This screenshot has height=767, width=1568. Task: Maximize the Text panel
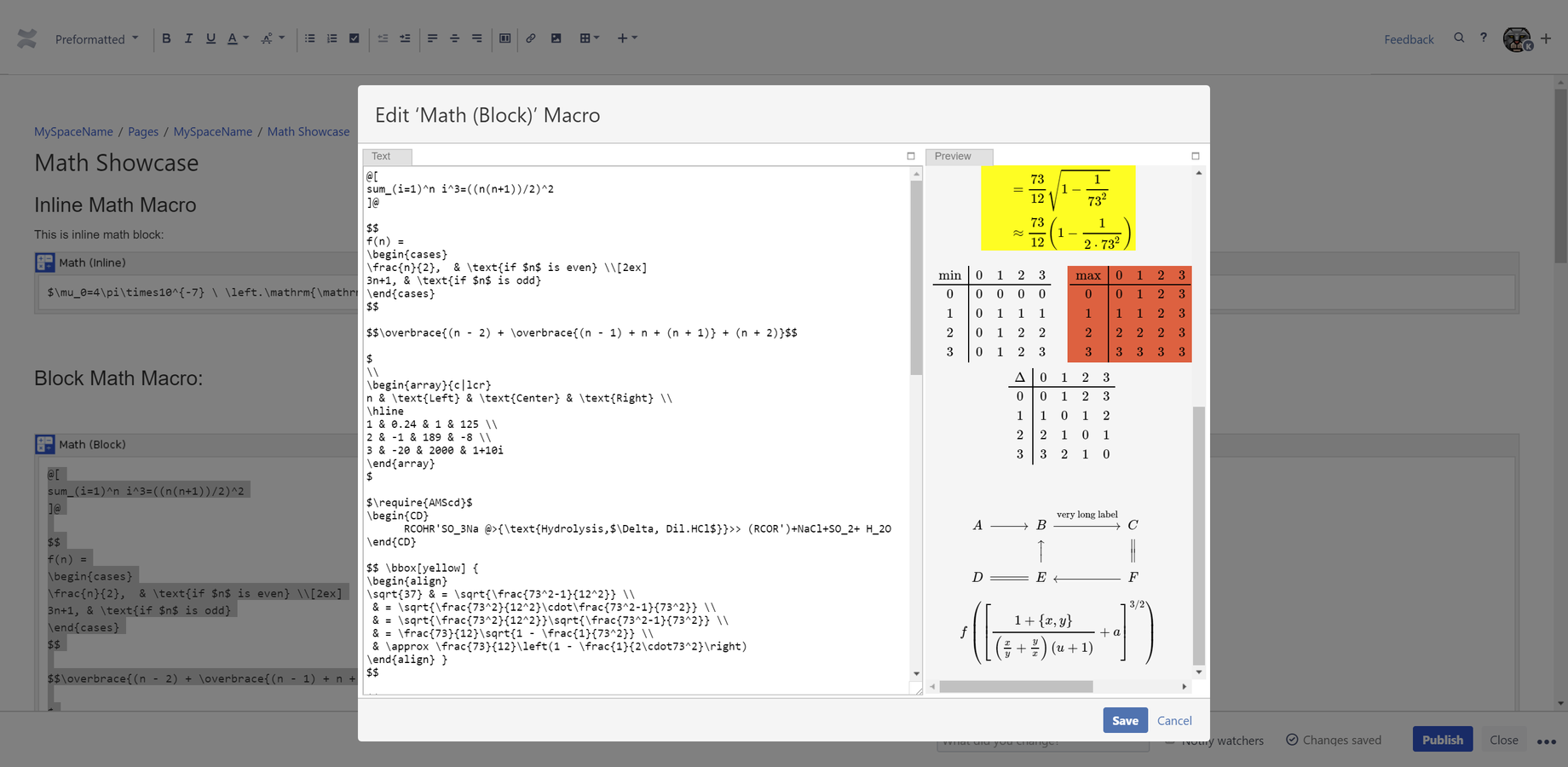tap(911, 156)
